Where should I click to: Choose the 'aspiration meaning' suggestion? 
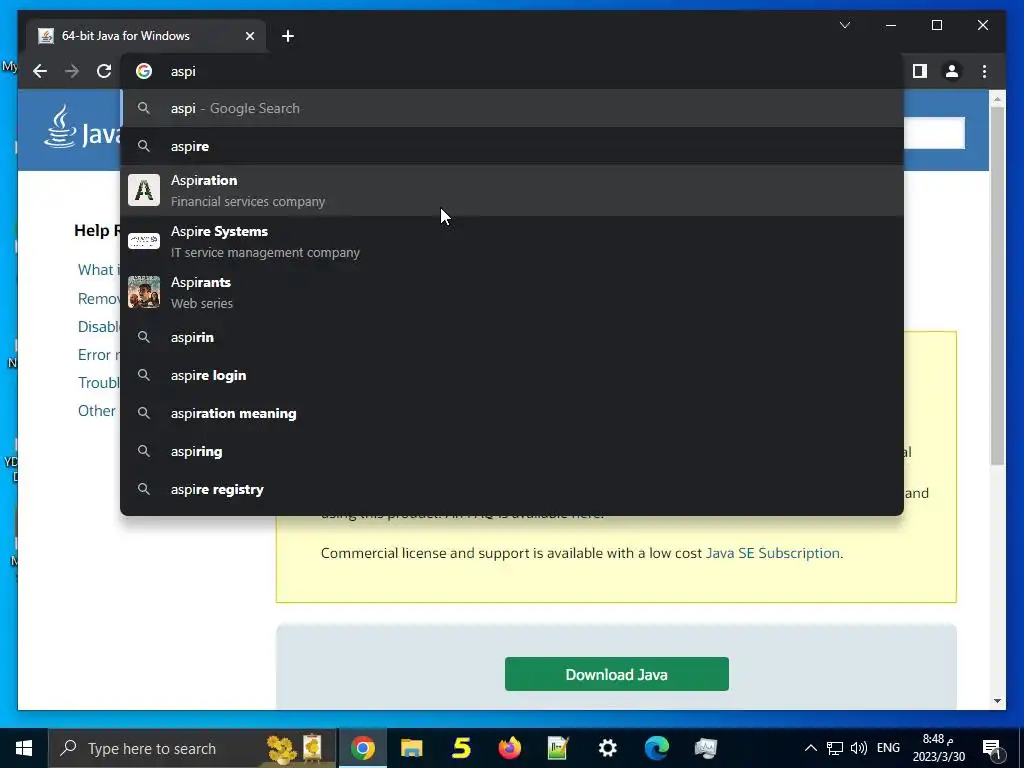[x=512, y=413]
